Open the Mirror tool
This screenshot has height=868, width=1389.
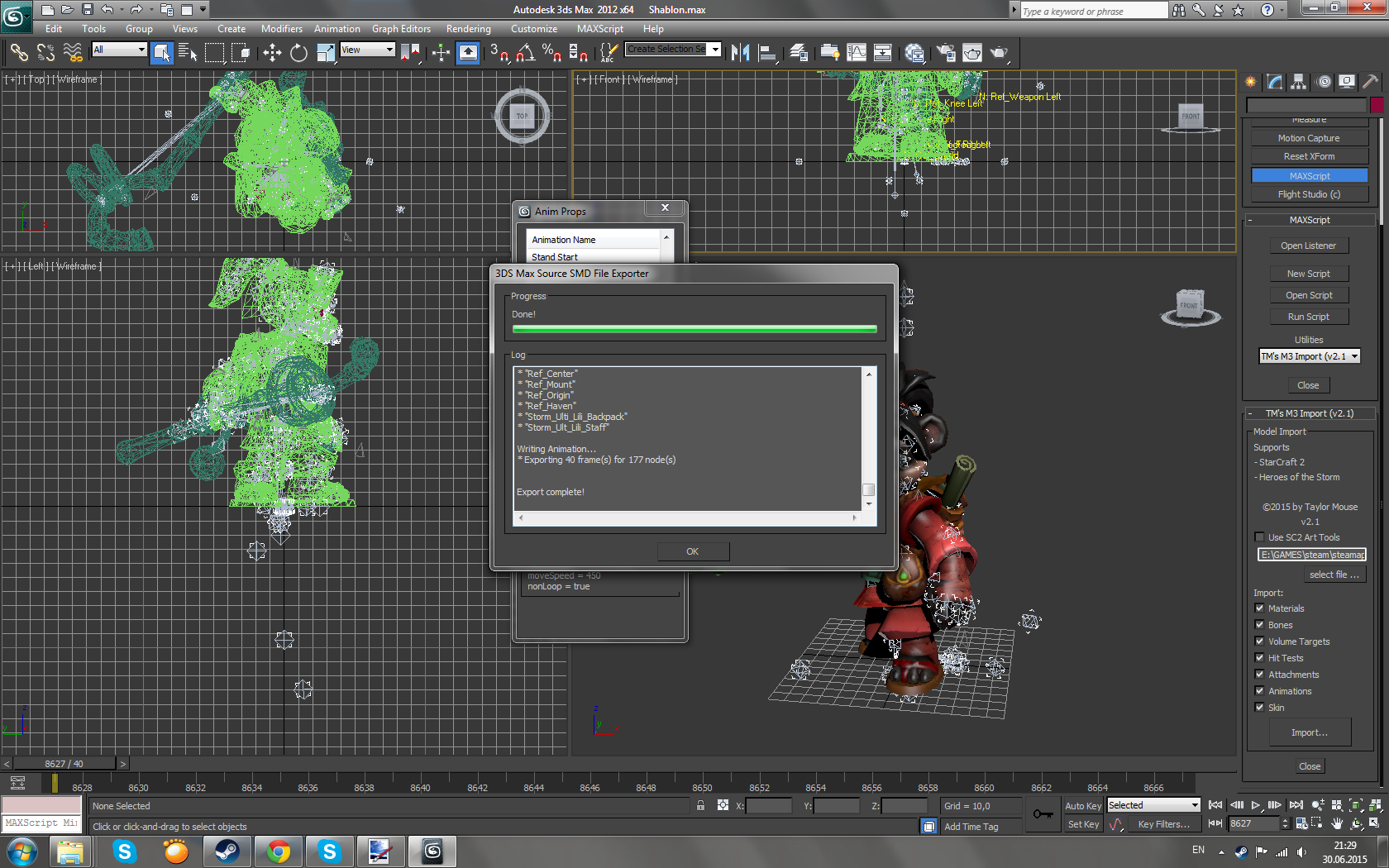(740, 53)
